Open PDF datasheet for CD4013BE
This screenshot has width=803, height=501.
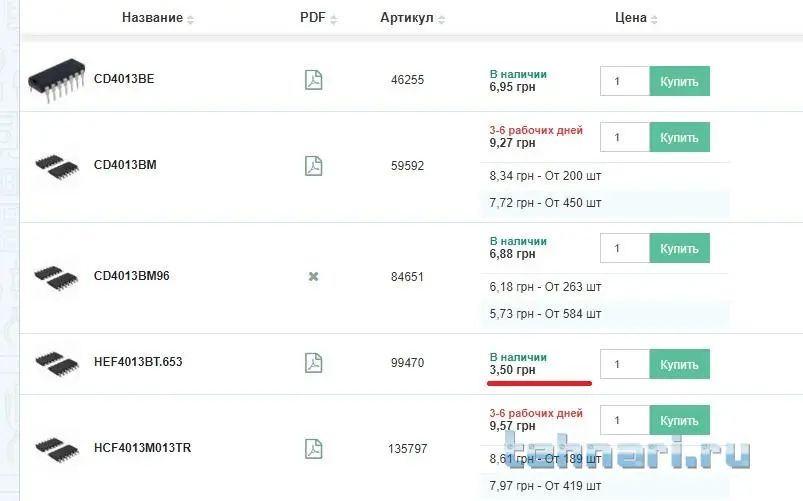[x=313, y=80]
